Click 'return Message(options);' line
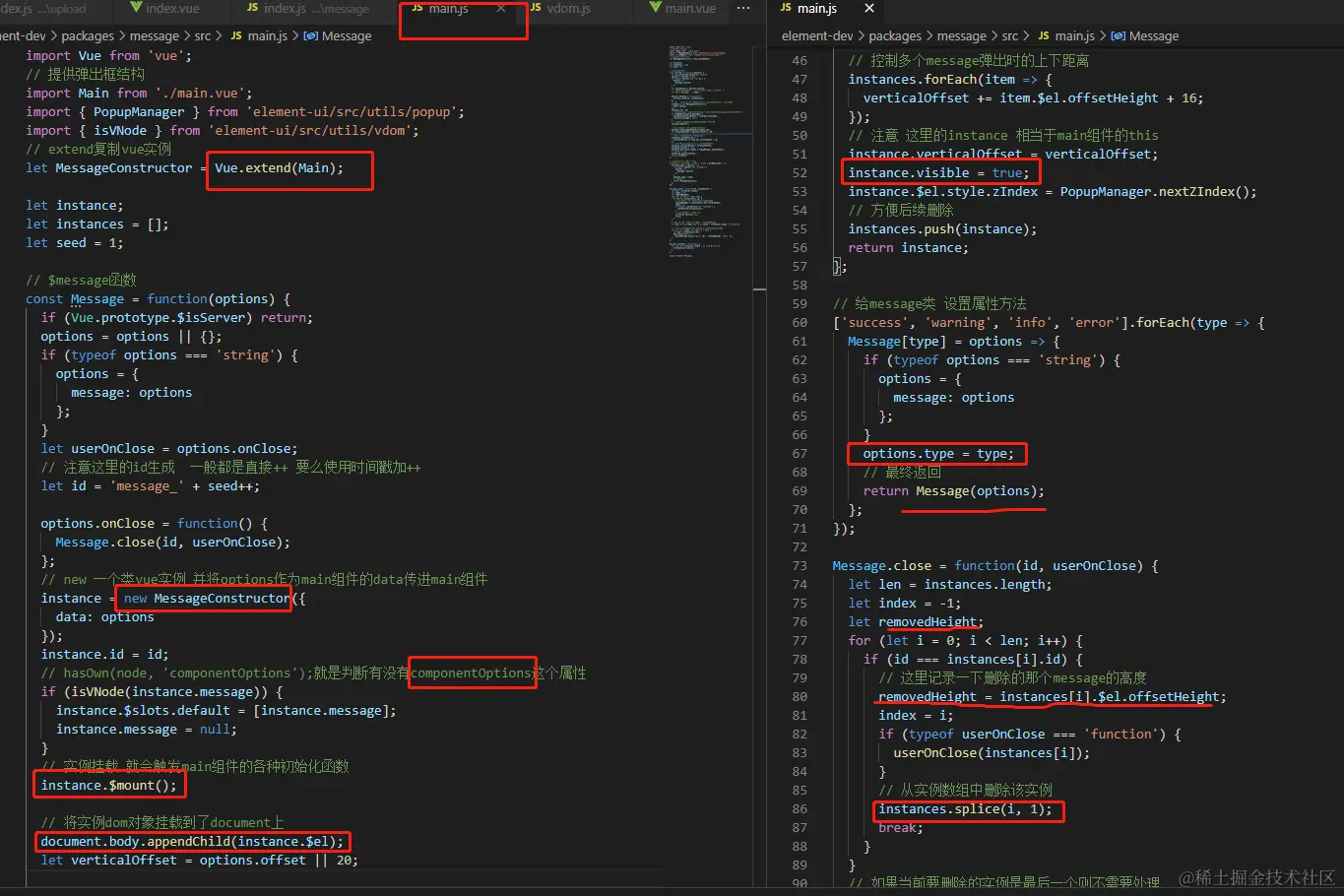This screenshot has width=1344, height=896. click(x=954, y=490)
